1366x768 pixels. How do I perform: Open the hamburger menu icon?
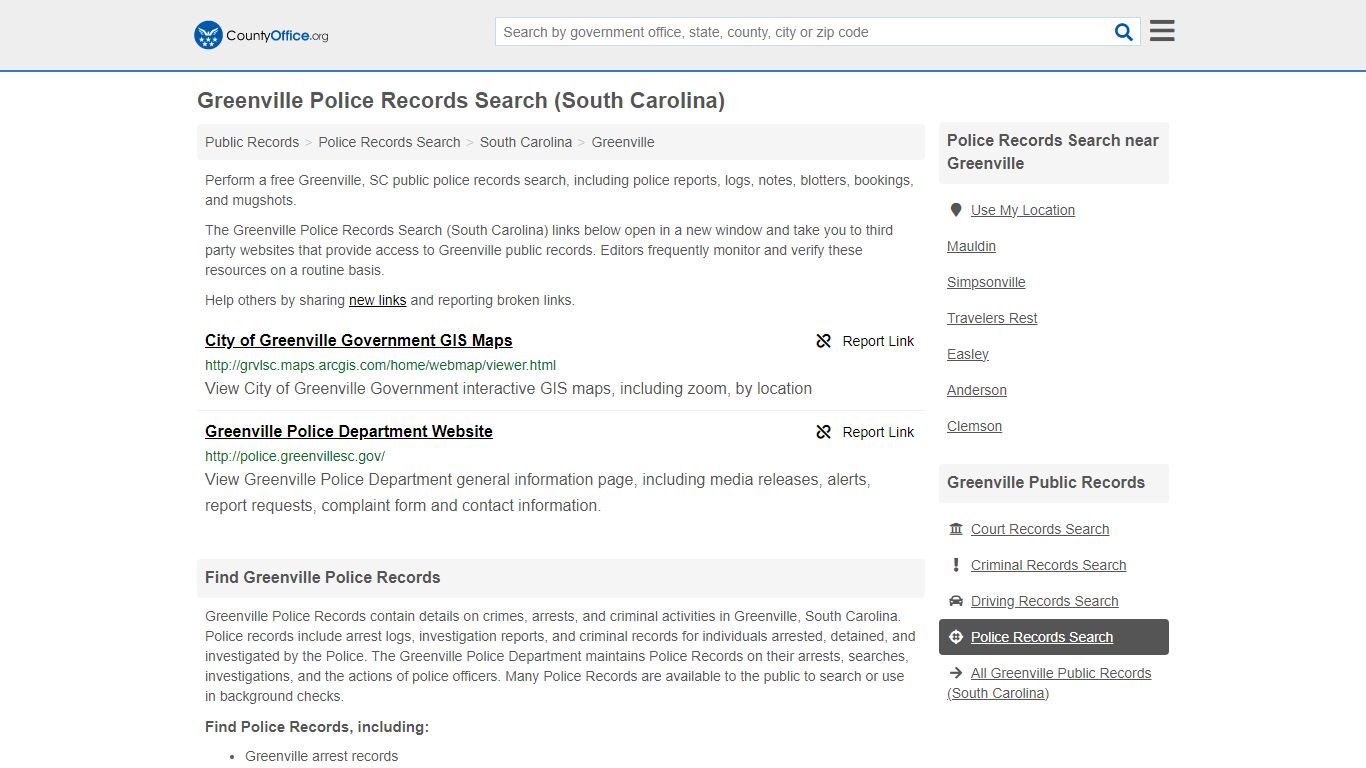point(1162,31)
